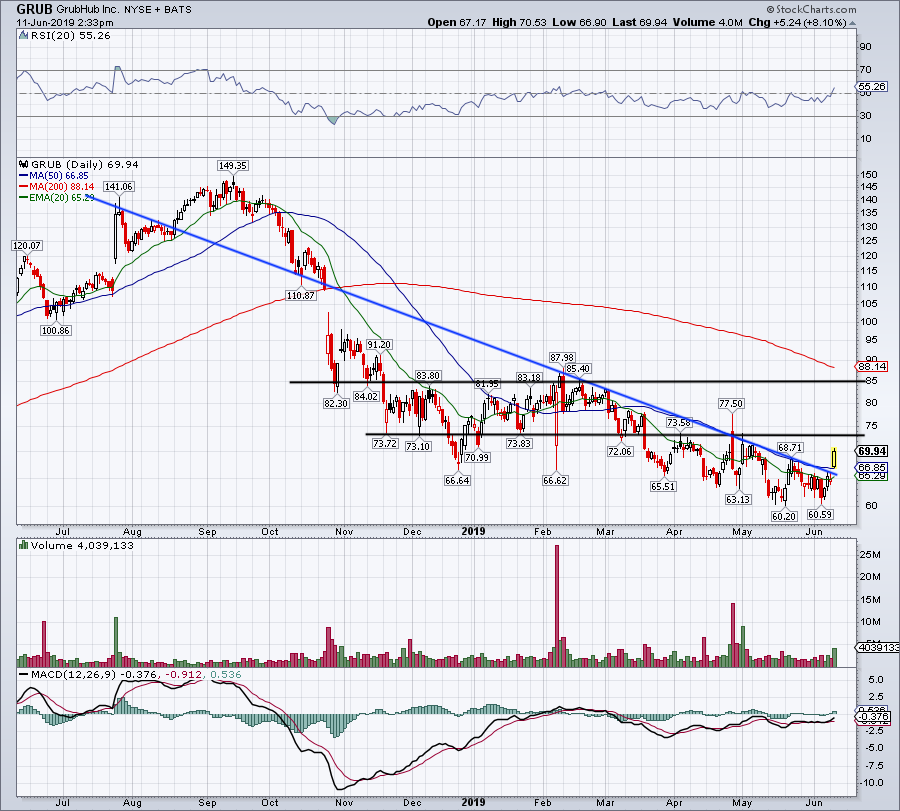Select the GRUB ticker symbol in header

(x=34, y=9)
